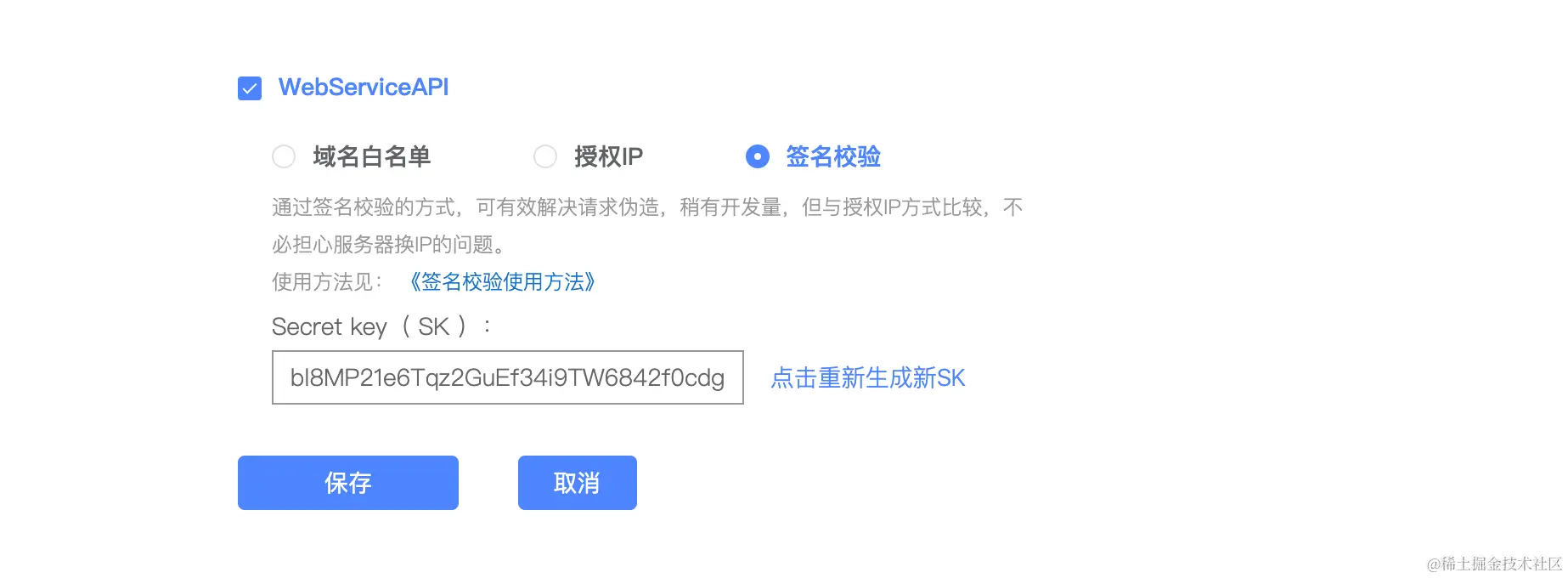Click the WebServiceAPI label text
The width and height of the screenshot is (1568, 578).
[364, 88]
